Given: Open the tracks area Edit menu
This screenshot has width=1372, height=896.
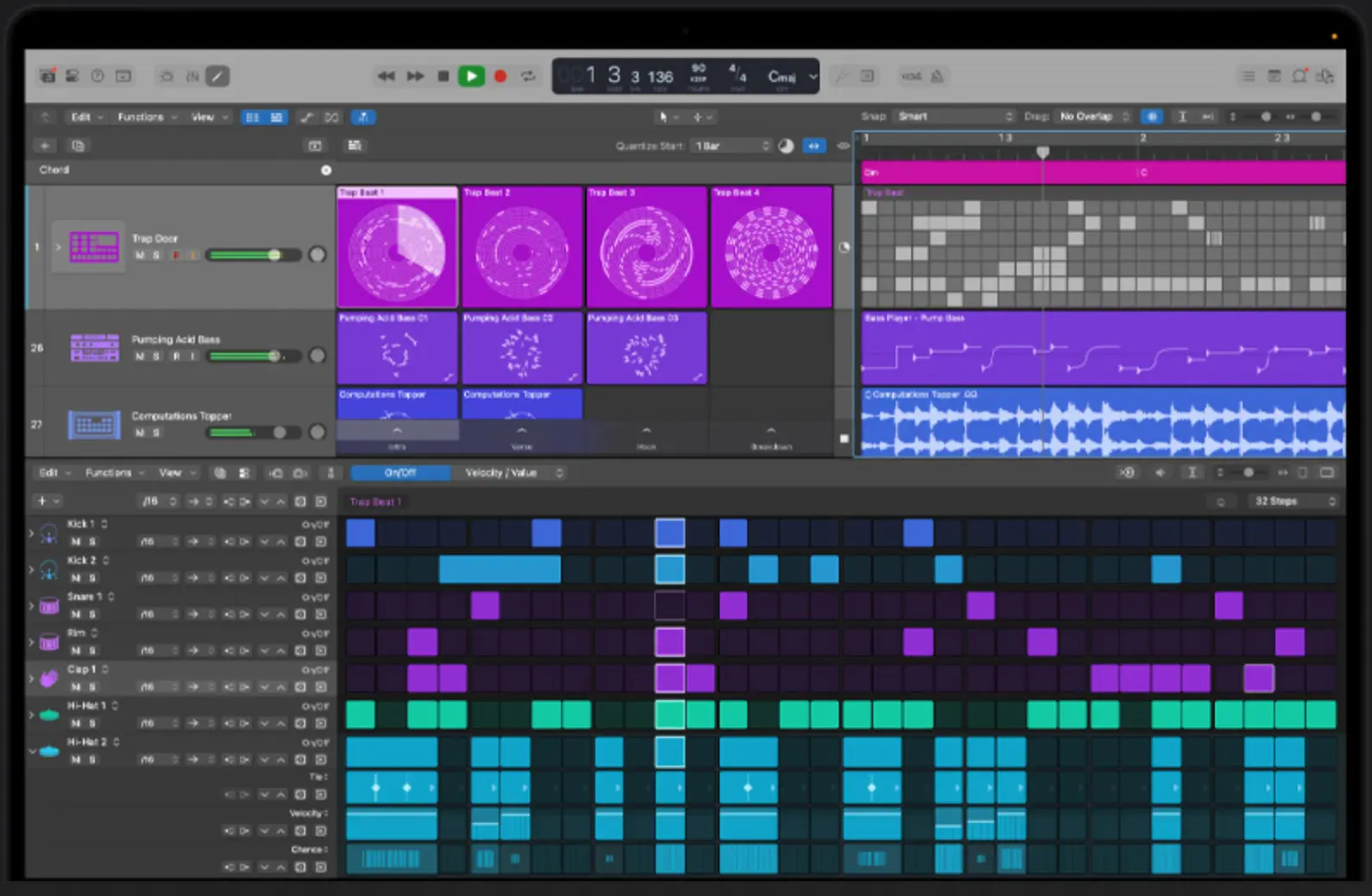Looking at the screenshot, I should coord(86,117).
